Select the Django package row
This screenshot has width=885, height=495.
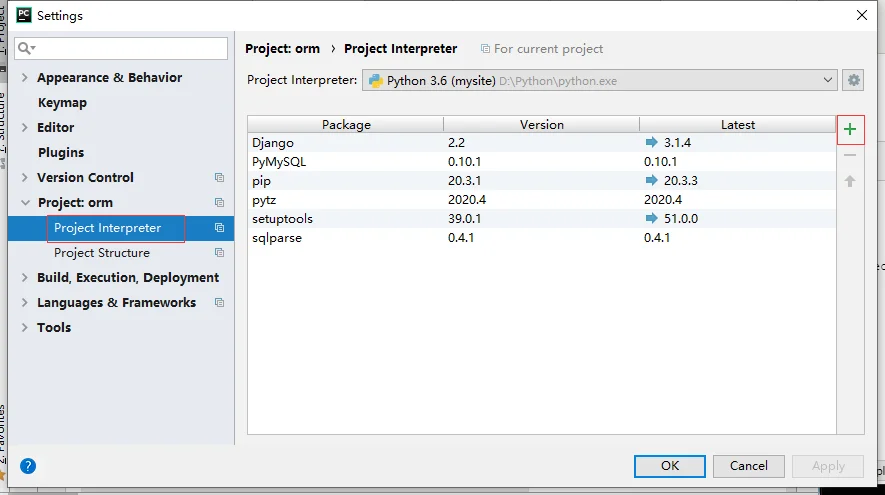541,142
